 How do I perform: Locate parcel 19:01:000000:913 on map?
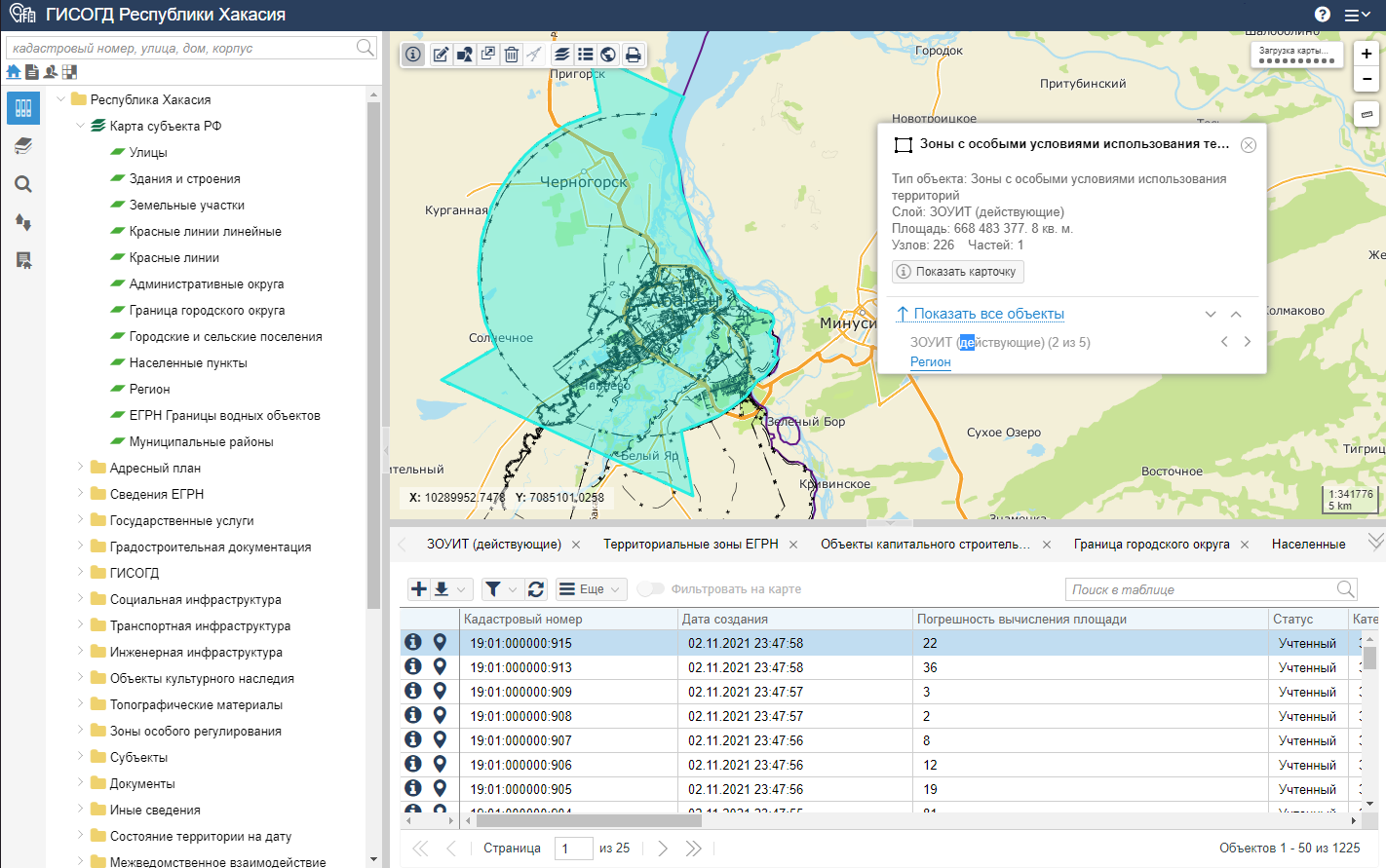point(440,667)
